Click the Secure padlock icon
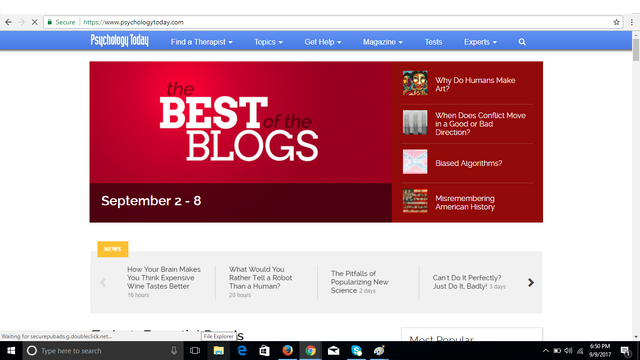 [x=49, y=22]
